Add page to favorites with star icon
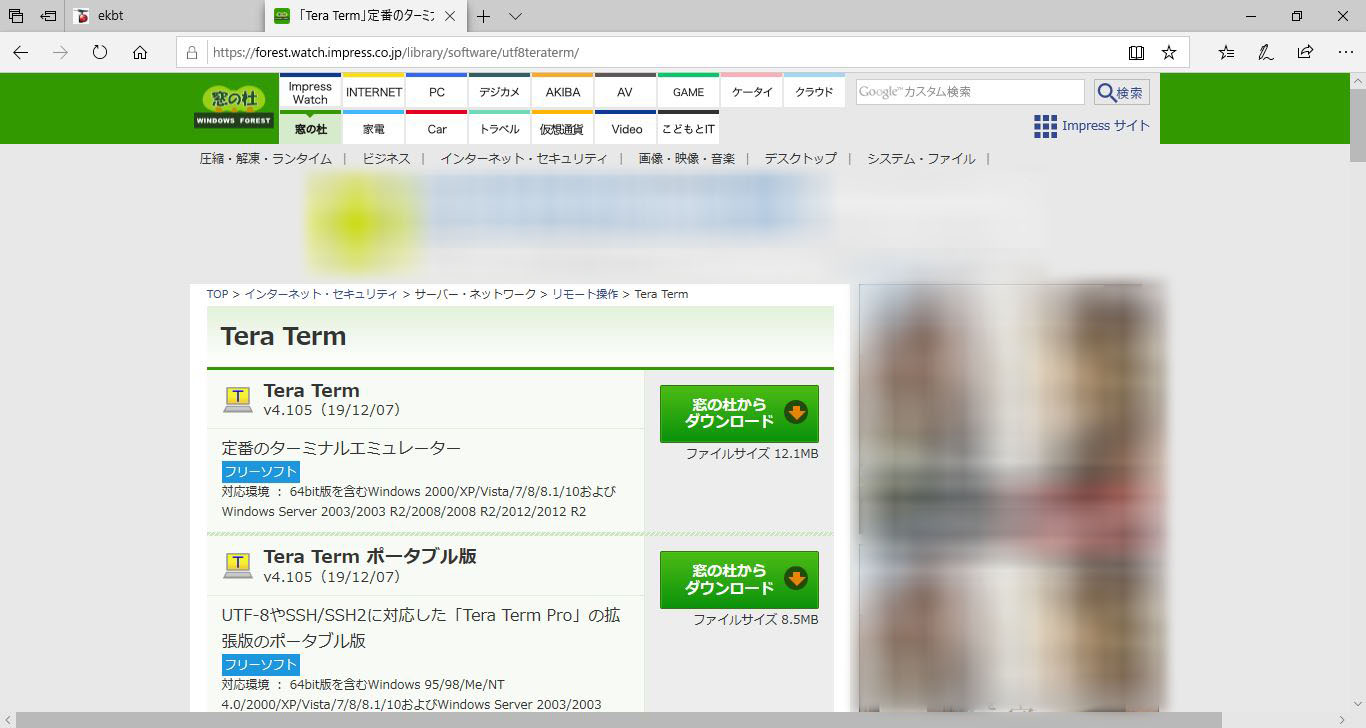1366x728 pixels. (x=1168, y=52)
